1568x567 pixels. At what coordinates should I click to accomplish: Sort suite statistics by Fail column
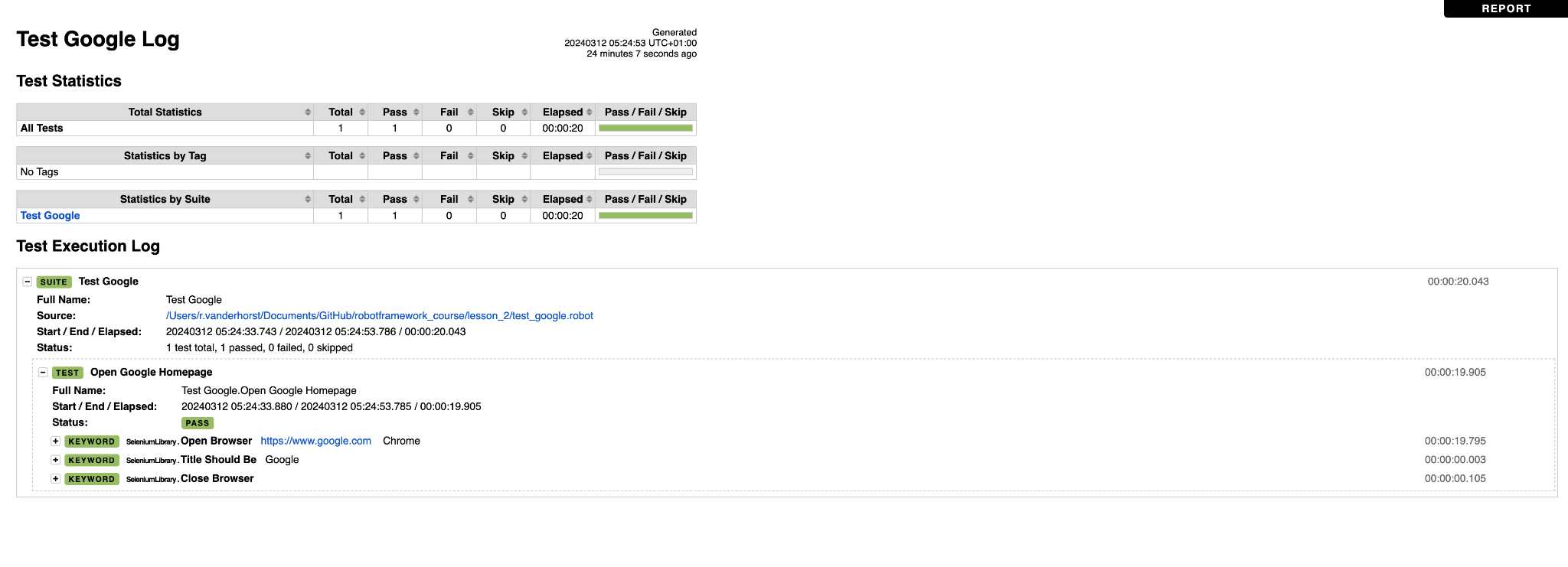pos(449,200)
